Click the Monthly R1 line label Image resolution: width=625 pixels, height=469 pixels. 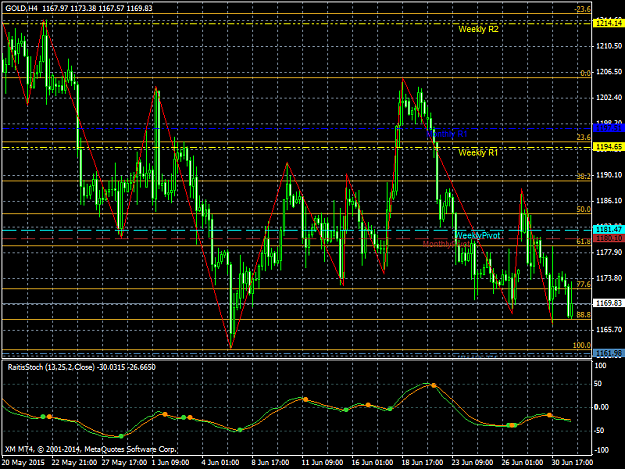(446, 134)
